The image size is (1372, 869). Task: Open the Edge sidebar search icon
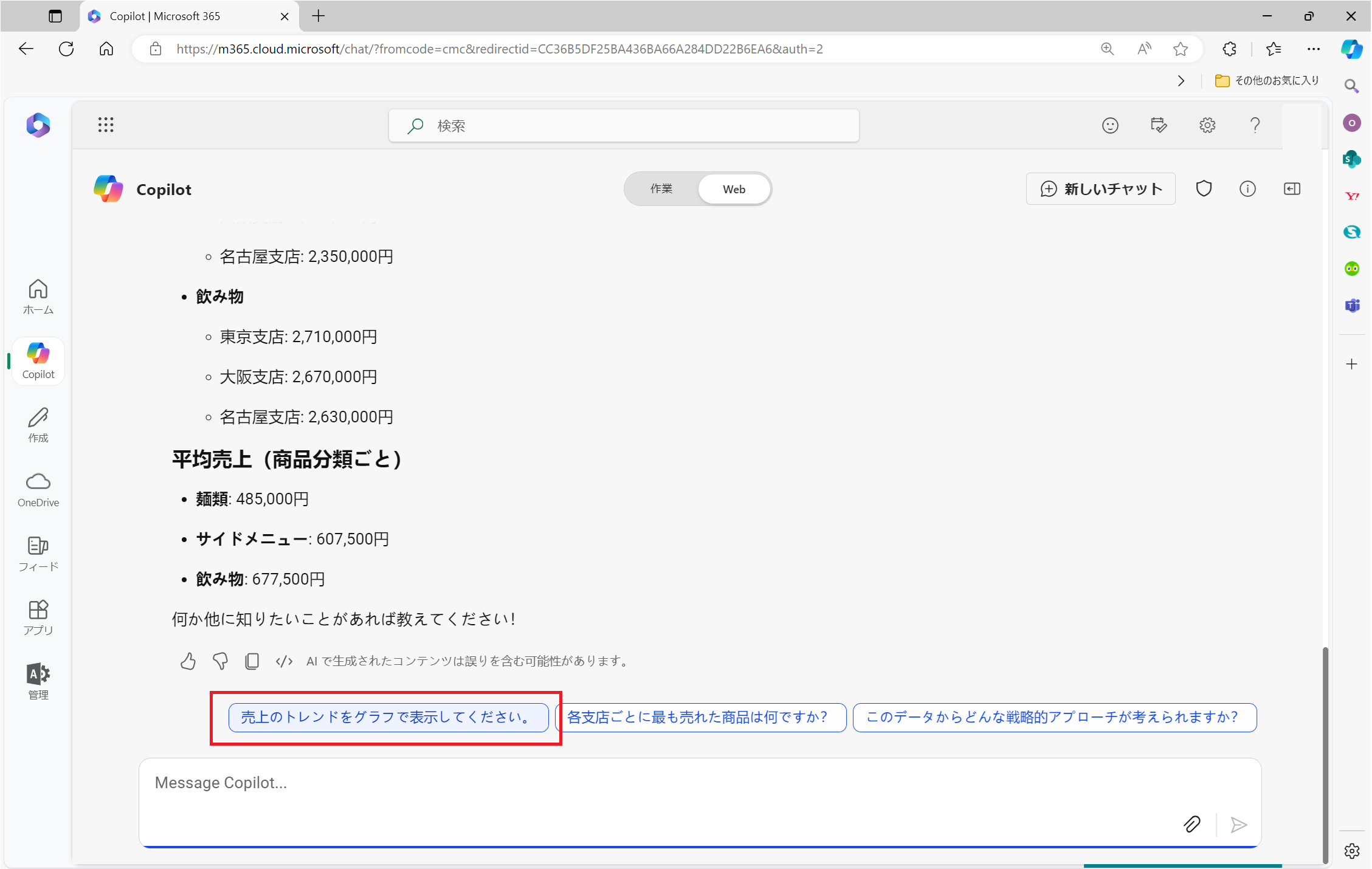click(x=1351, y=86)
